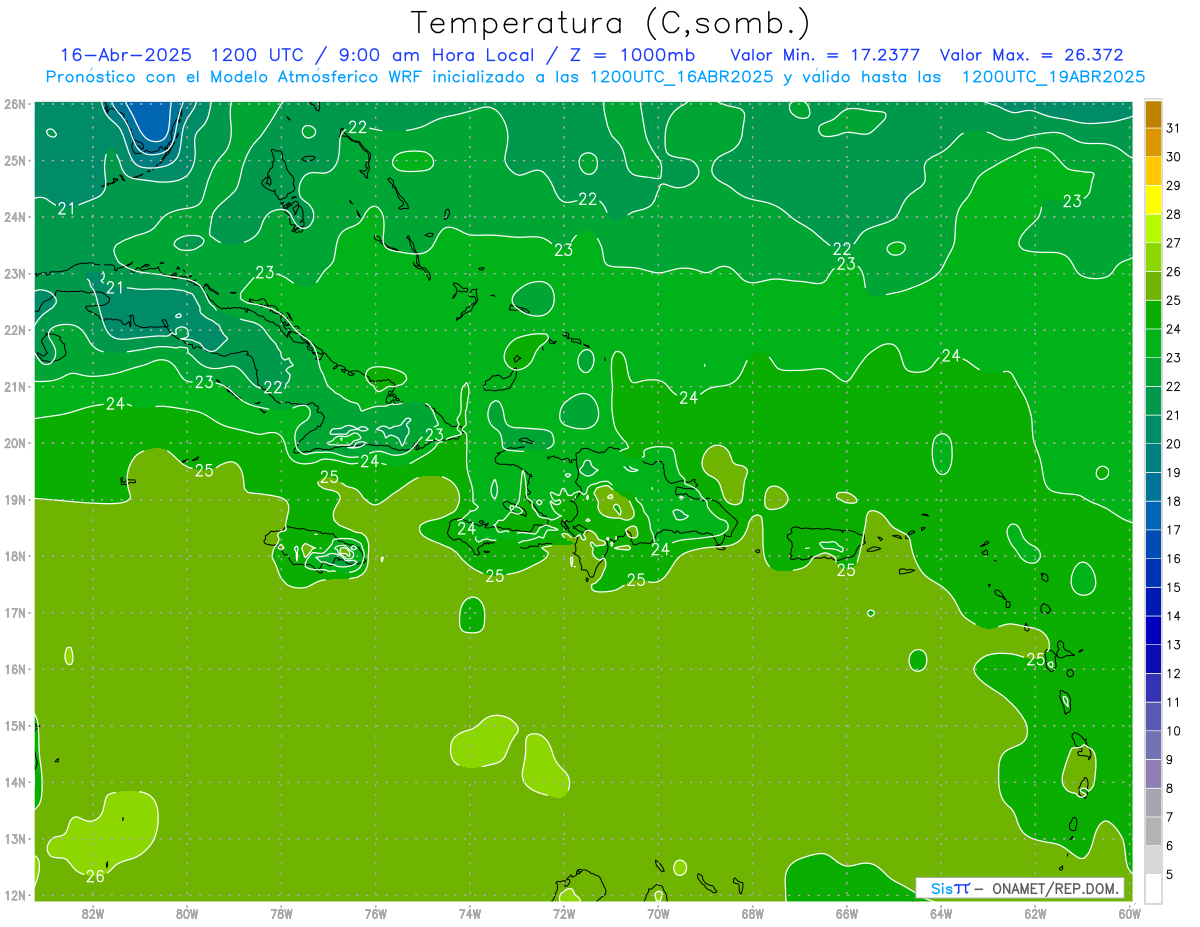Pick the purple swatch between 9 and 10
The width and height of the screenshot is (1200, 927).
point(1153,746)
